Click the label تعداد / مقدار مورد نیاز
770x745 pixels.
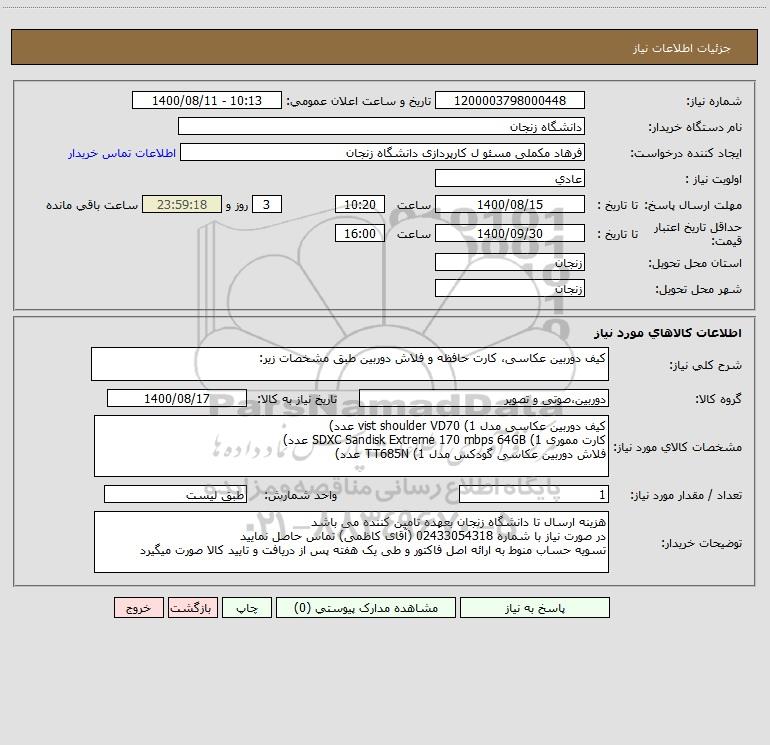click(x=686, y=496)
